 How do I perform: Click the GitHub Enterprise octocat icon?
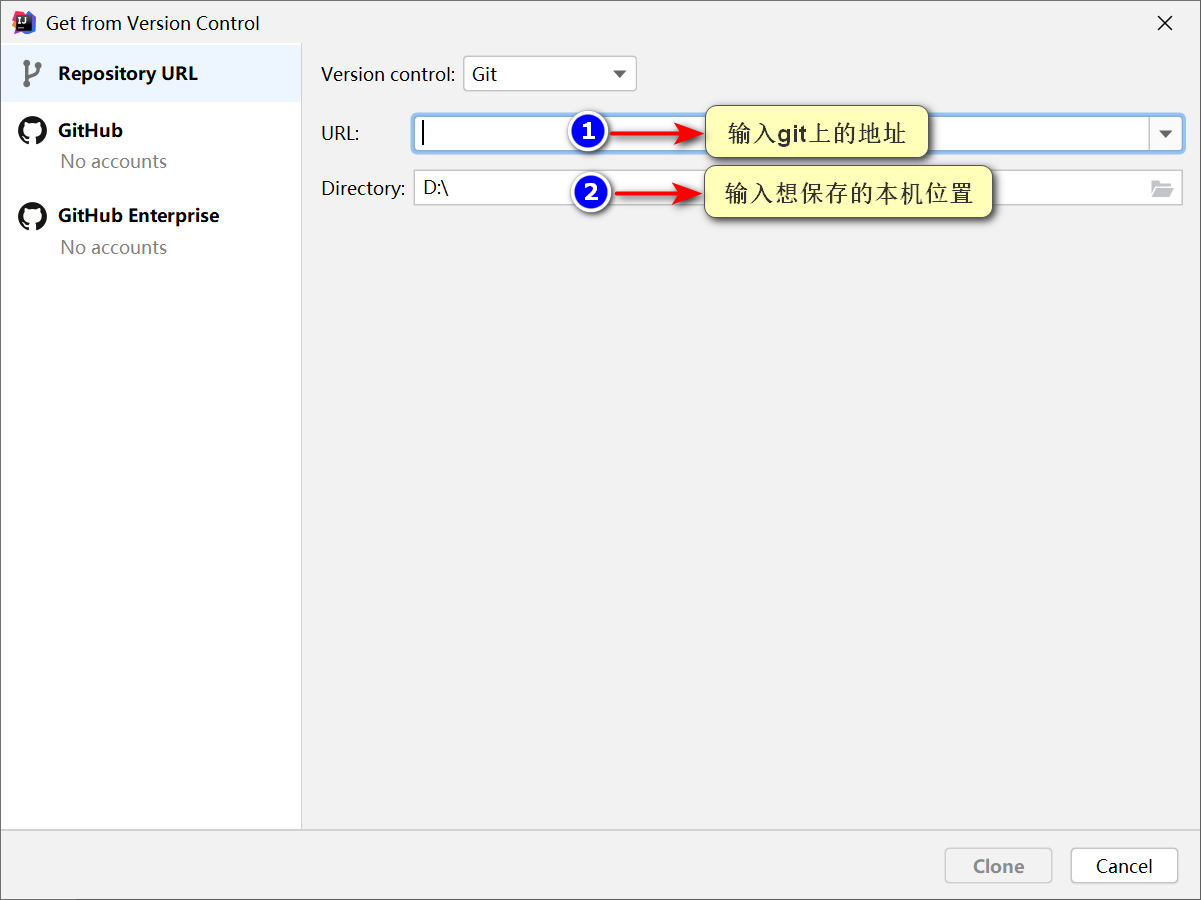[x=32, y=216]
